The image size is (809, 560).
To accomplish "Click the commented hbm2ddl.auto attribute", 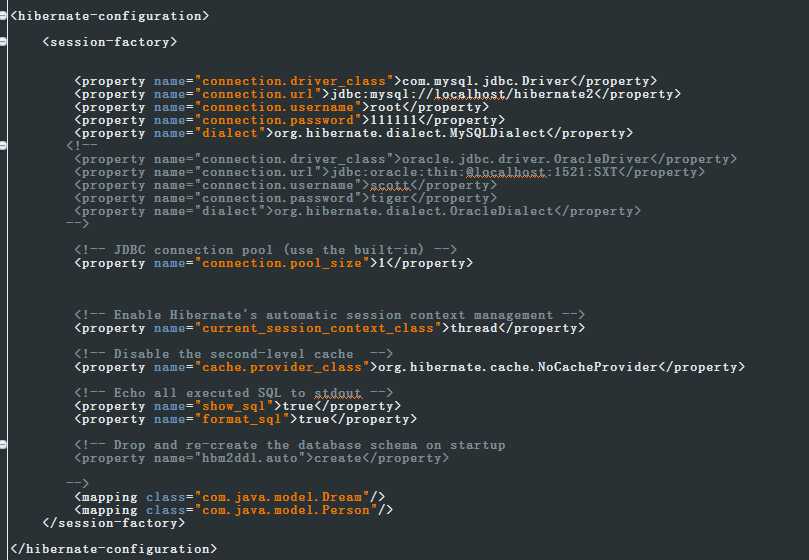I will click(250, 458).
